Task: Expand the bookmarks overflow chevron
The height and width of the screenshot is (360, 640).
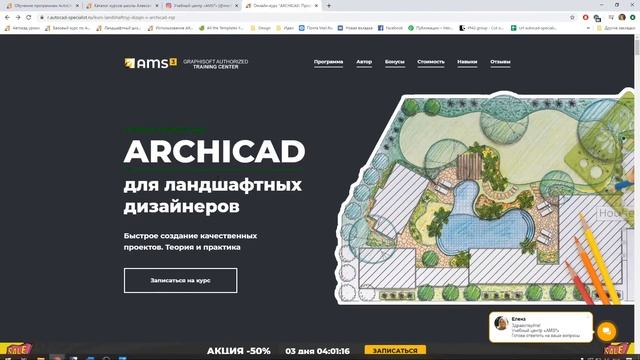Action: click(588, 28)
